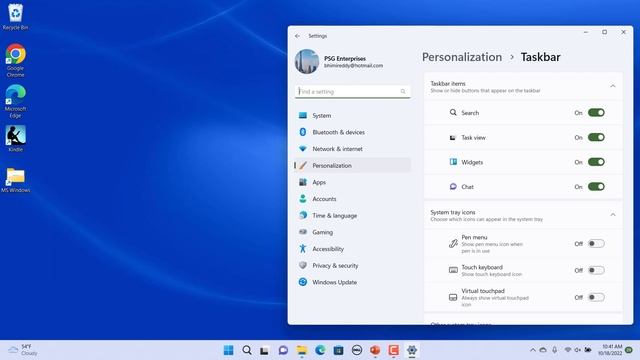Click the Touch keyboard row icon
Image resolution: width=640 pixels, height=360 pixels.
pyautogui.click(x=453, y=270)
